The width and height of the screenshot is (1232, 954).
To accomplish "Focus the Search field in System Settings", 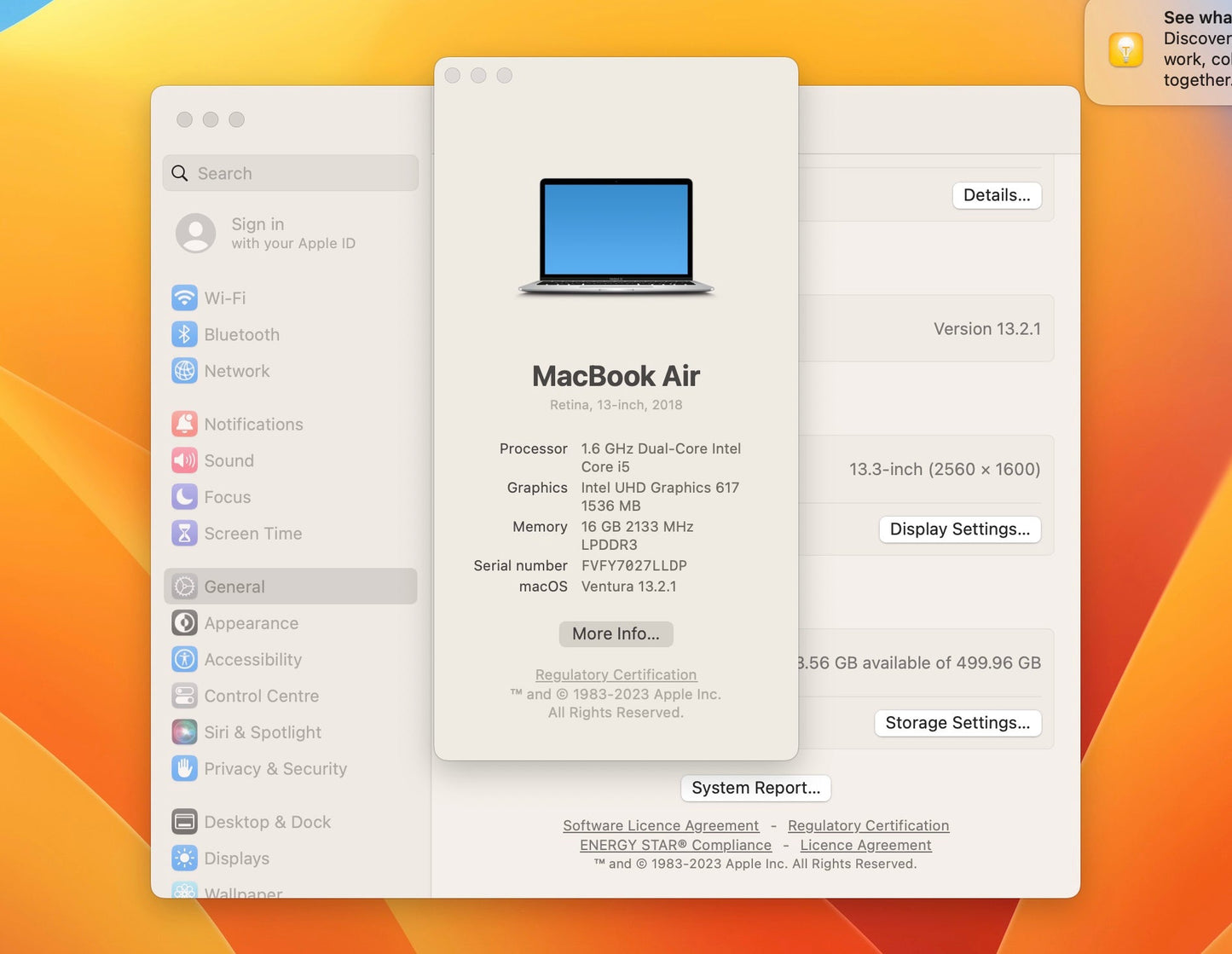I will click(x=291, y=173).
